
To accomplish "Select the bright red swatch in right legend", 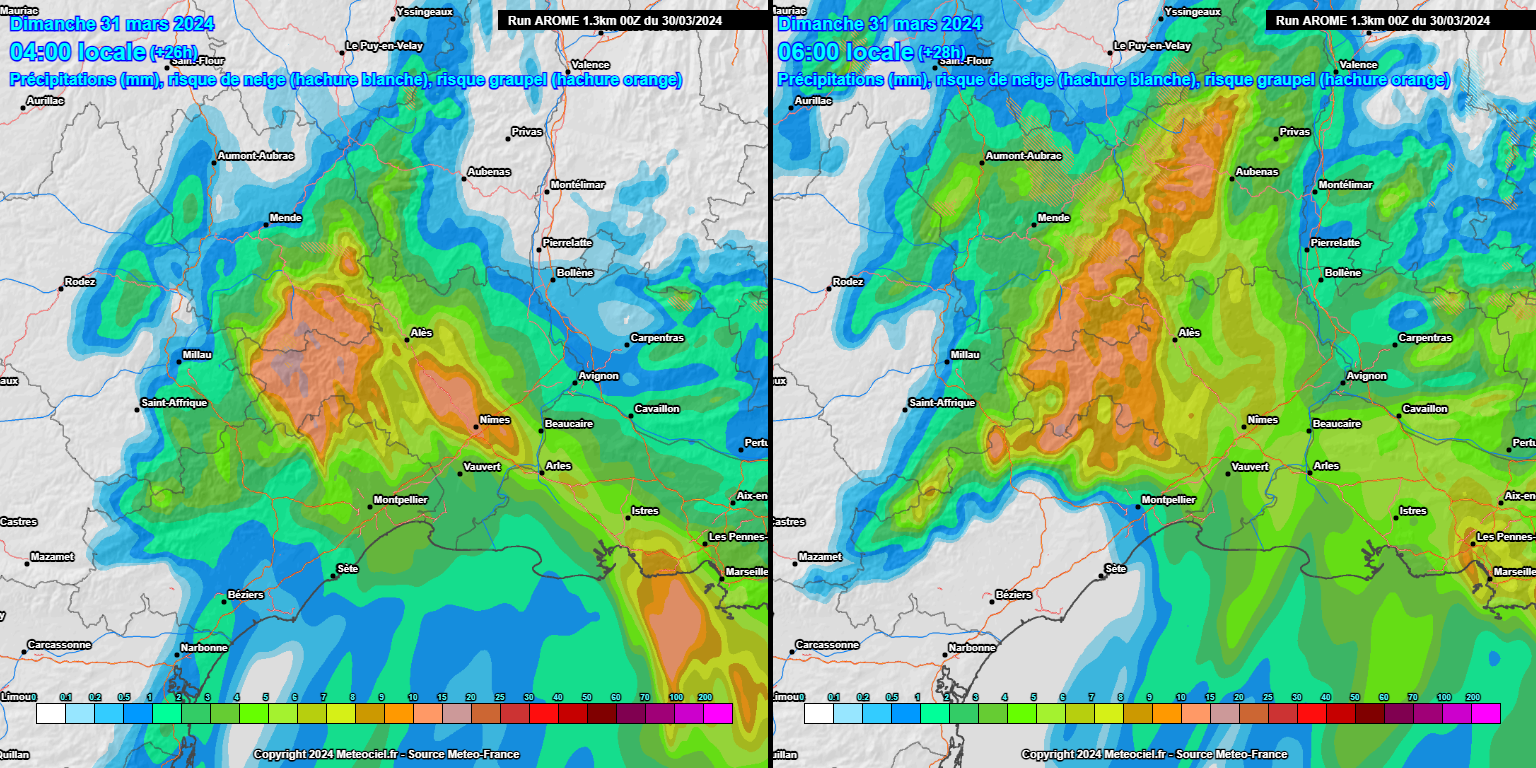I will click(1311, 713).
